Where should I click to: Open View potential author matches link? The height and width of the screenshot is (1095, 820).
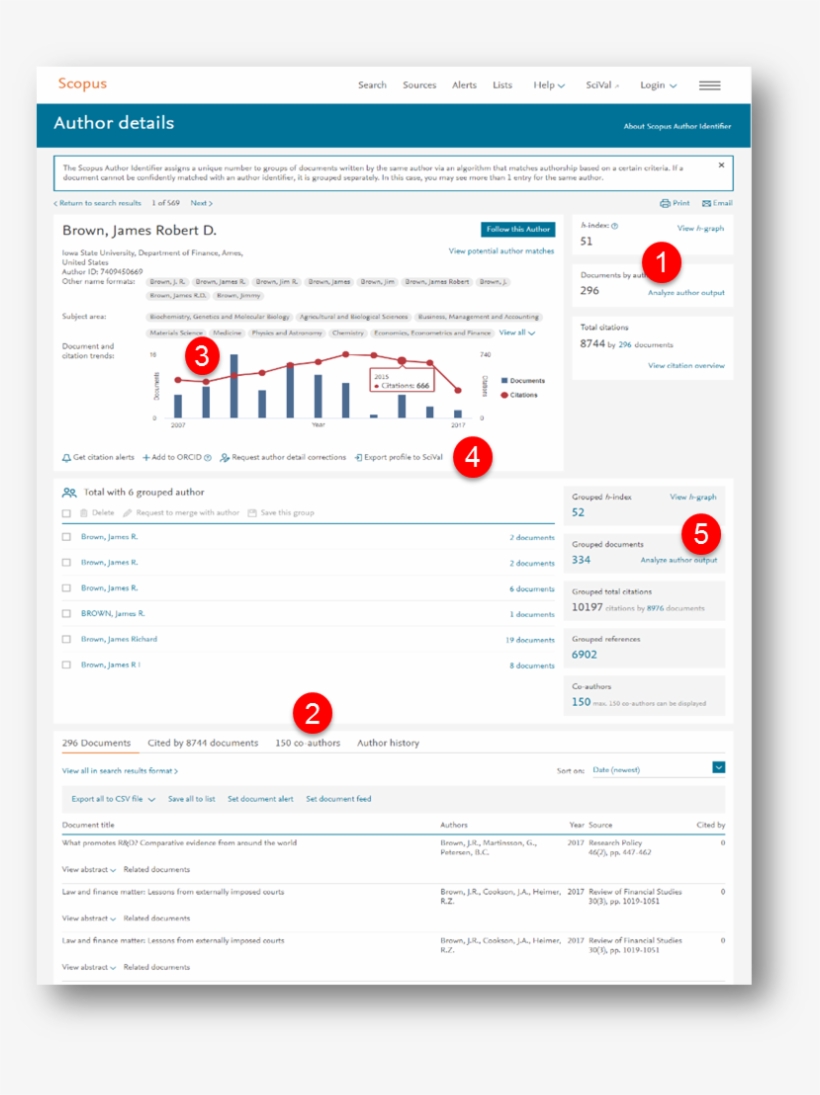(x=501, y=251)
